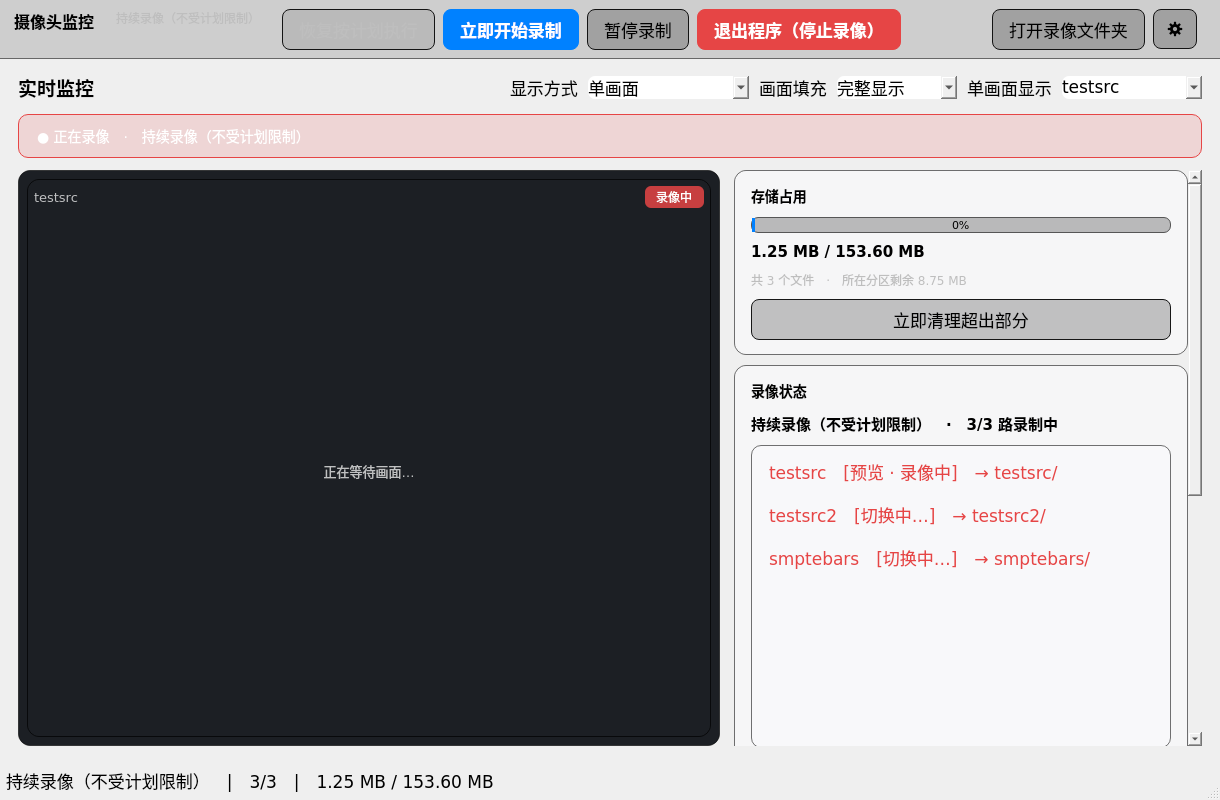This screenshot has width=1220, height=800.
Task: Click 正在等待画面… text in preview
Action: coord(369,472)
